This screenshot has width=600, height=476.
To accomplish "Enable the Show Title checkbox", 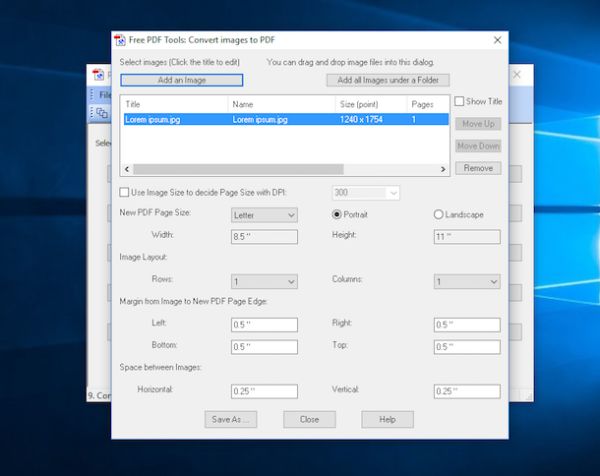I will click(x=459, y=102).
